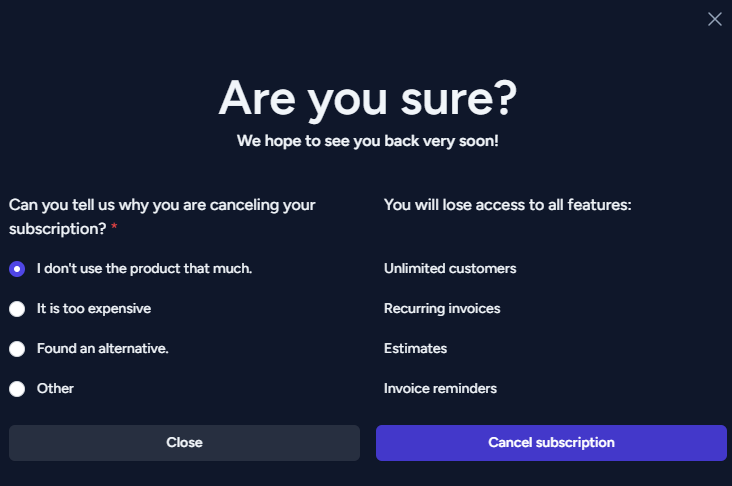Click the "Are you sure?" heading
The height and width of the screenshot is (486, 732).
(x=367, y=99)
